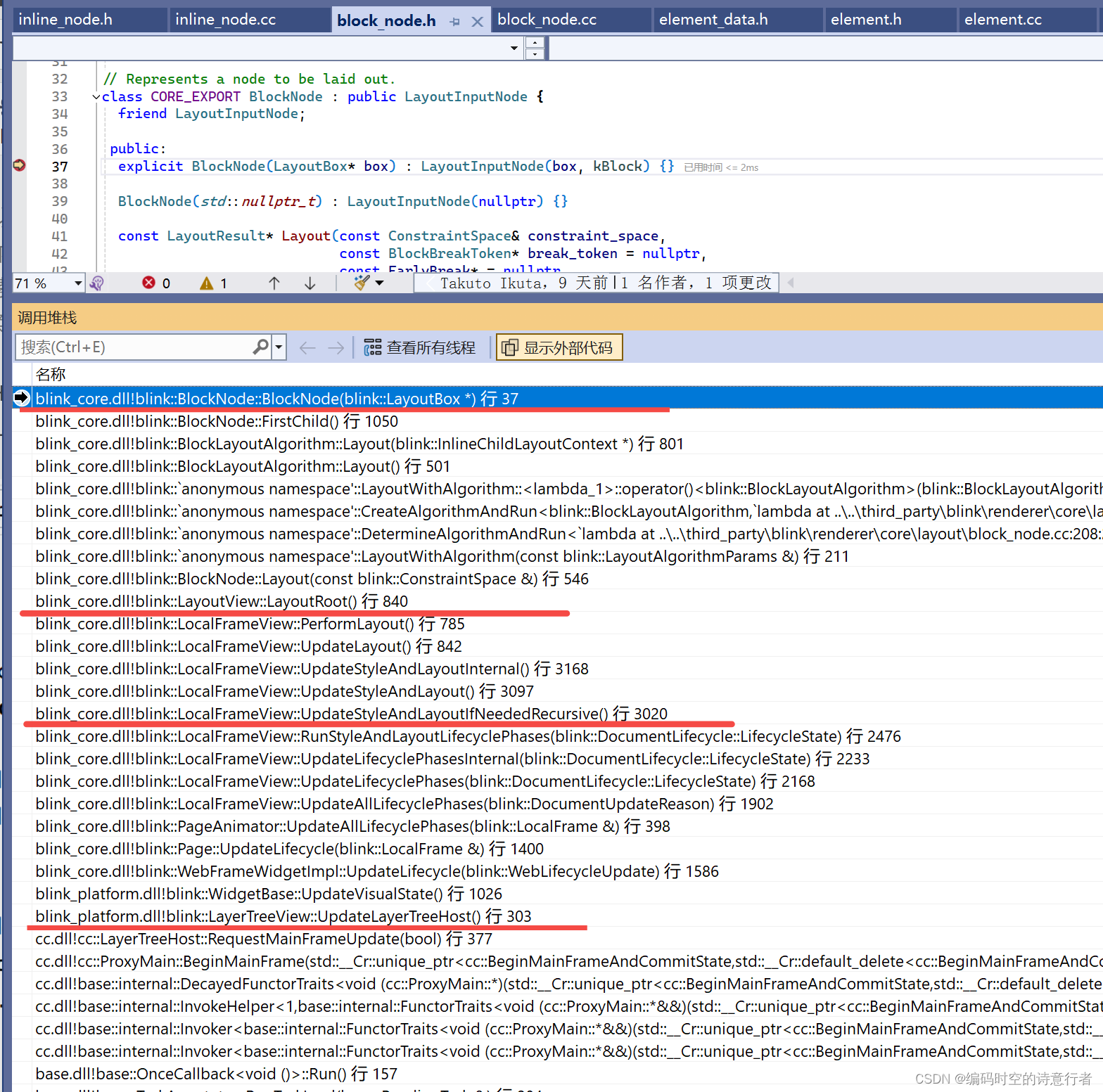This screenshot has height=1092, width=1103.
Task: Select the LayerTreeView::UpdateLayerTreeHost() 行 303 frame
Action: pos(568,916)
